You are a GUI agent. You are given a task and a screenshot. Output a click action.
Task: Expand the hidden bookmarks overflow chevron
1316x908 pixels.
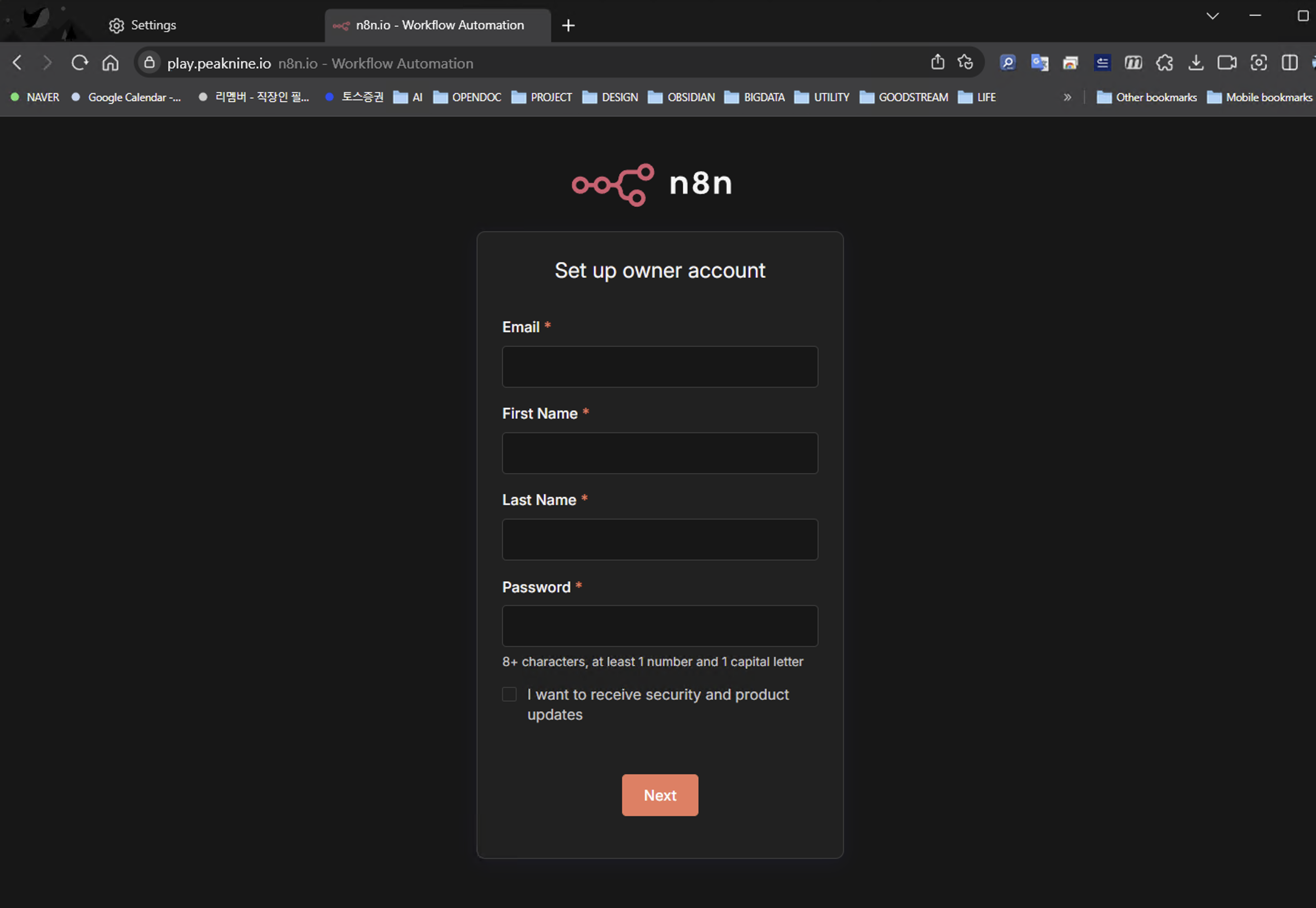coord(1067,97)
